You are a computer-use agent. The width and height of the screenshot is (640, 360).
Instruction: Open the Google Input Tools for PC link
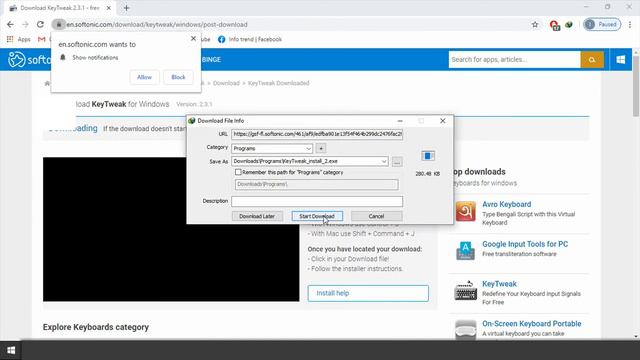pos(525,244)
